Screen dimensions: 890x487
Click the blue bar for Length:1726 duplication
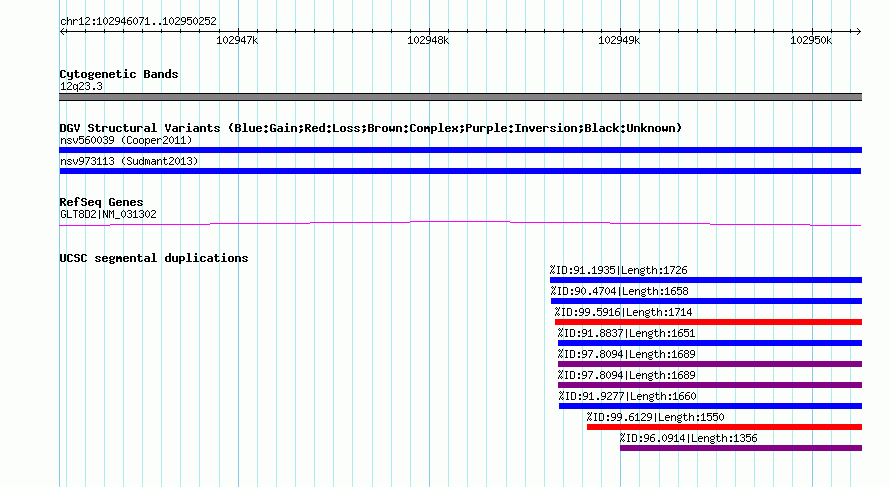(706, 280)
